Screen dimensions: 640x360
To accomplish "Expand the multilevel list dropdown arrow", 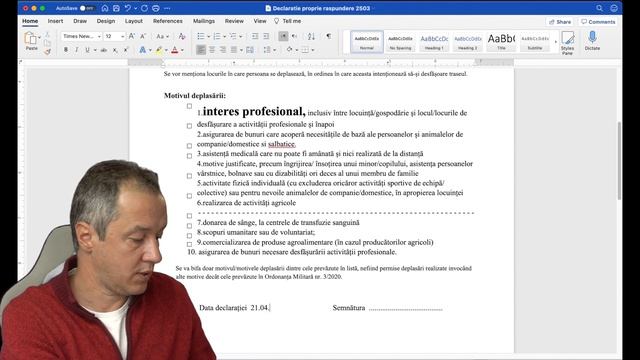I will click(x=241, y=37).
